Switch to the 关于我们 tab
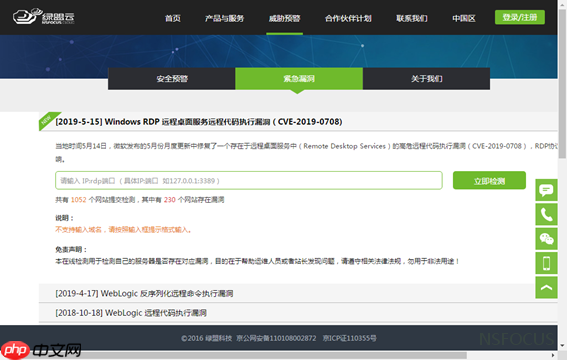Viewport: 567px width, 360px height. point(426,78)
